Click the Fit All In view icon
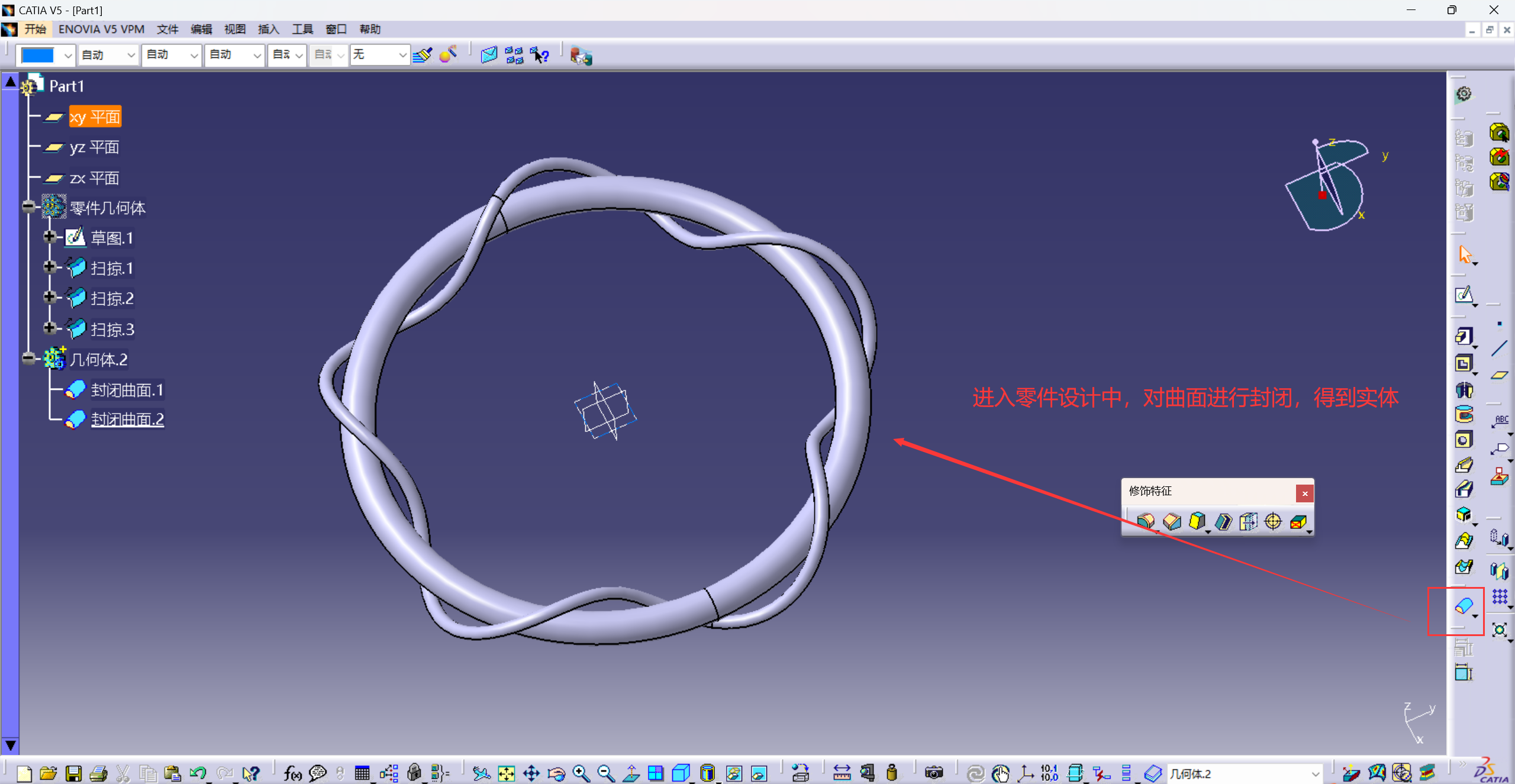The width and height of the screenshot is (1515, 784). [x=507, y=773]
